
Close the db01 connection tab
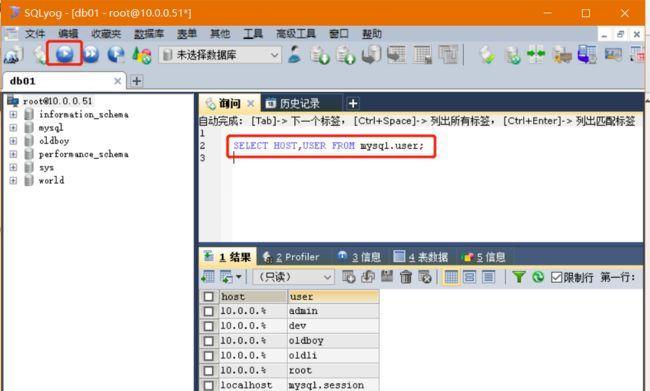[118, 81]
